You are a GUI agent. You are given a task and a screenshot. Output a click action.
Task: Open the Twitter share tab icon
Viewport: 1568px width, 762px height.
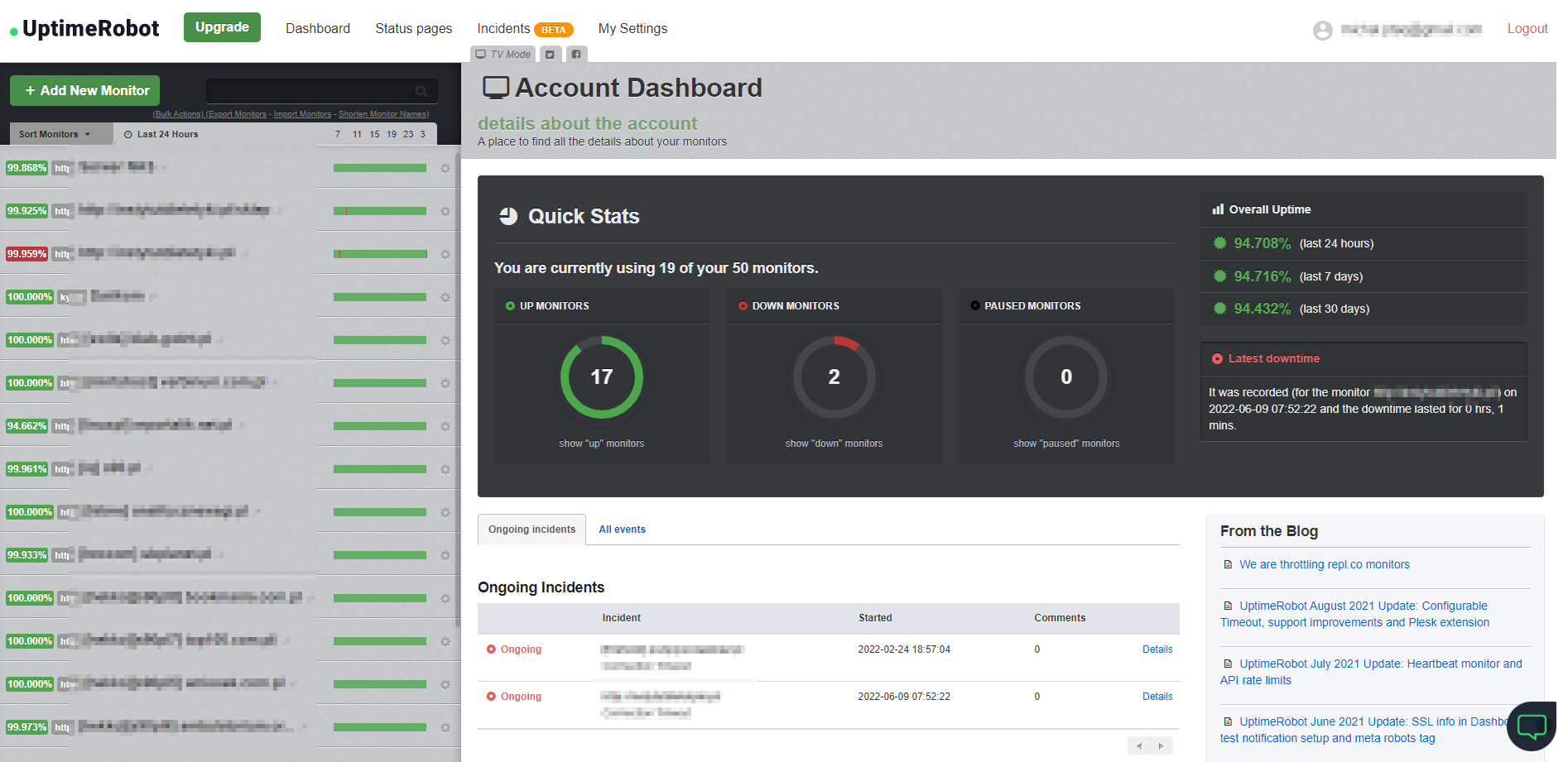[x=551, y=55]
